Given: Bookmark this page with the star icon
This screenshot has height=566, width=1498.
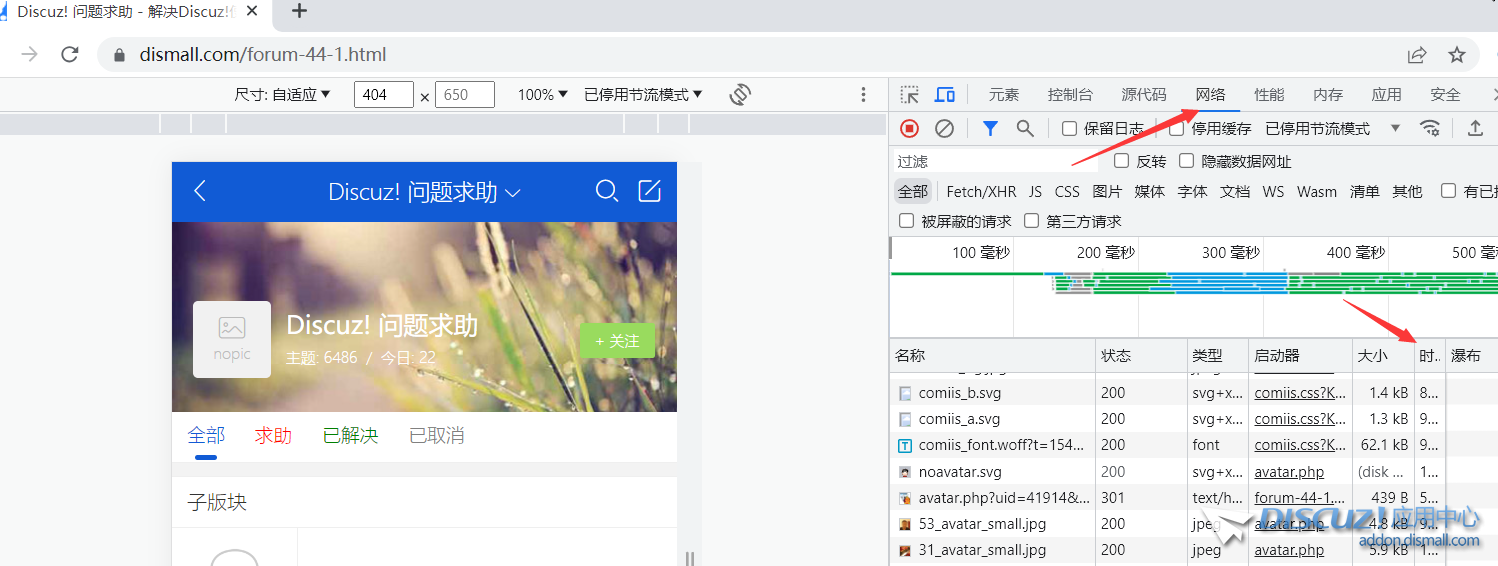Looking at the screenshot, I should [x=1457, y=54].
